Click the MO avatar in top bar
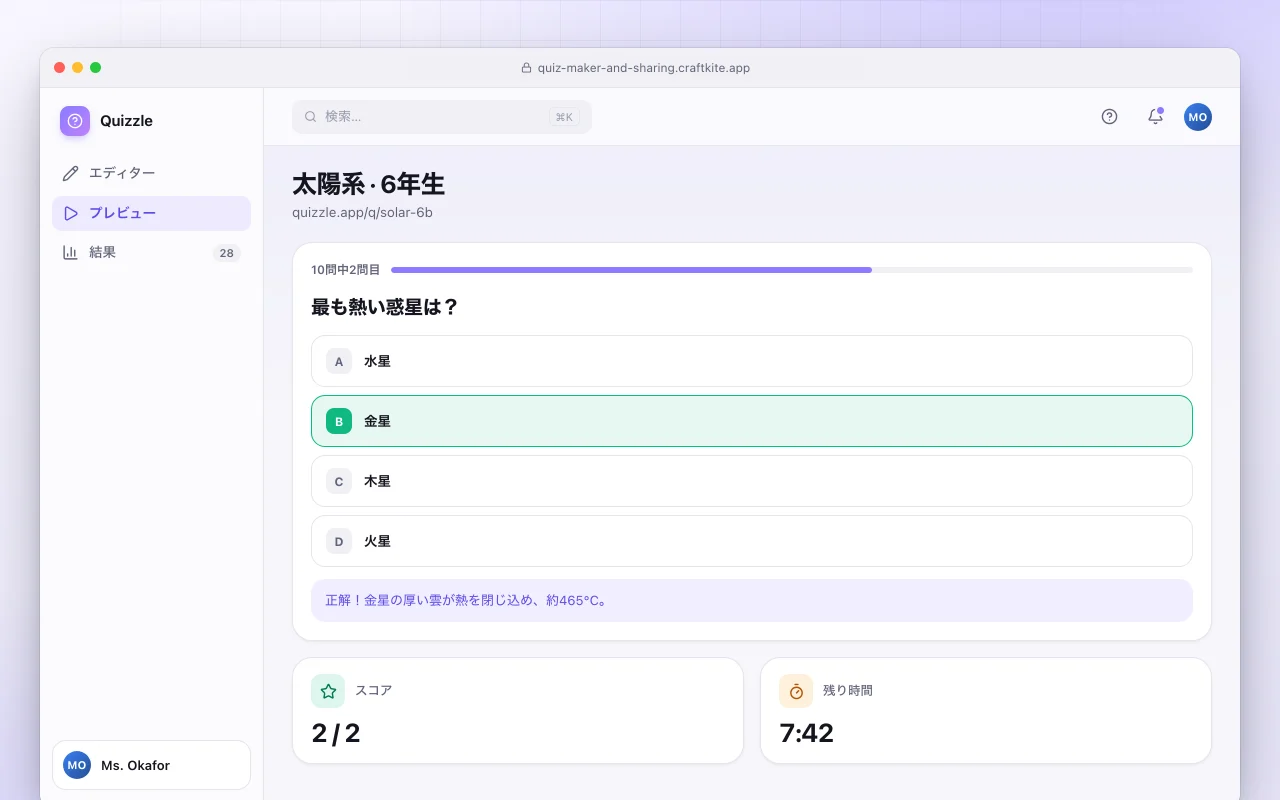The height and width of the screenshot is (800, 1280). 1198,117
